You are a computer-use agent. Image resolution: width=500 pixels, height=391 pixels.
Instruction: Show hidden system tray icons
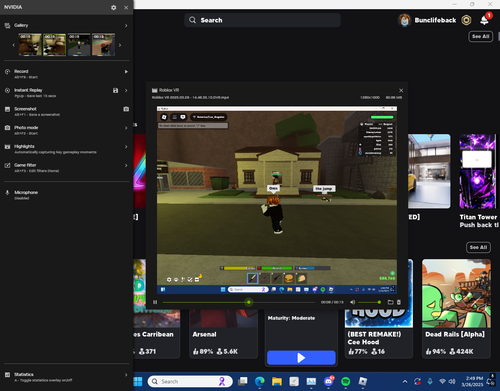(405, 381)
